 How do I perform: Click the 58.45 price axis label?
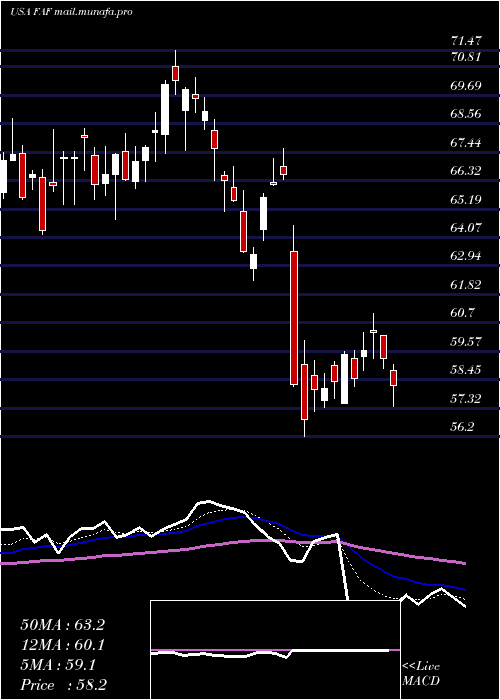[466, 370]
